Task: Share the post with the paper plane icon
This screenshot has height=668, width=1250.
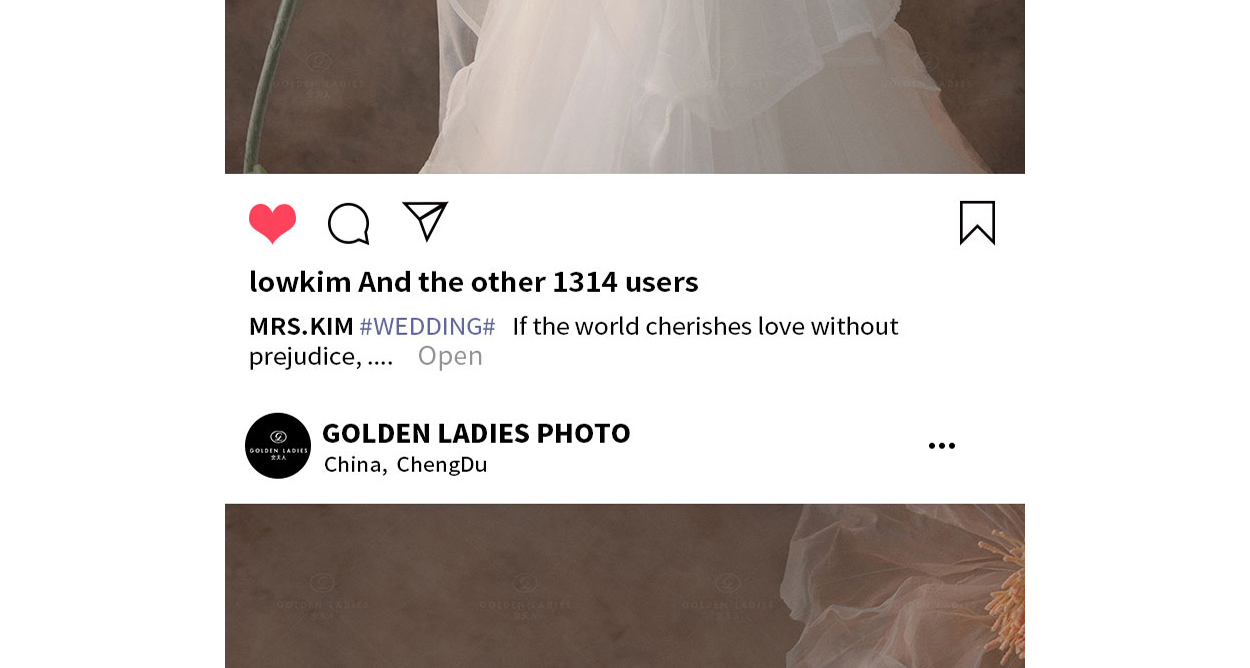Action: click(x=425, y=221)
